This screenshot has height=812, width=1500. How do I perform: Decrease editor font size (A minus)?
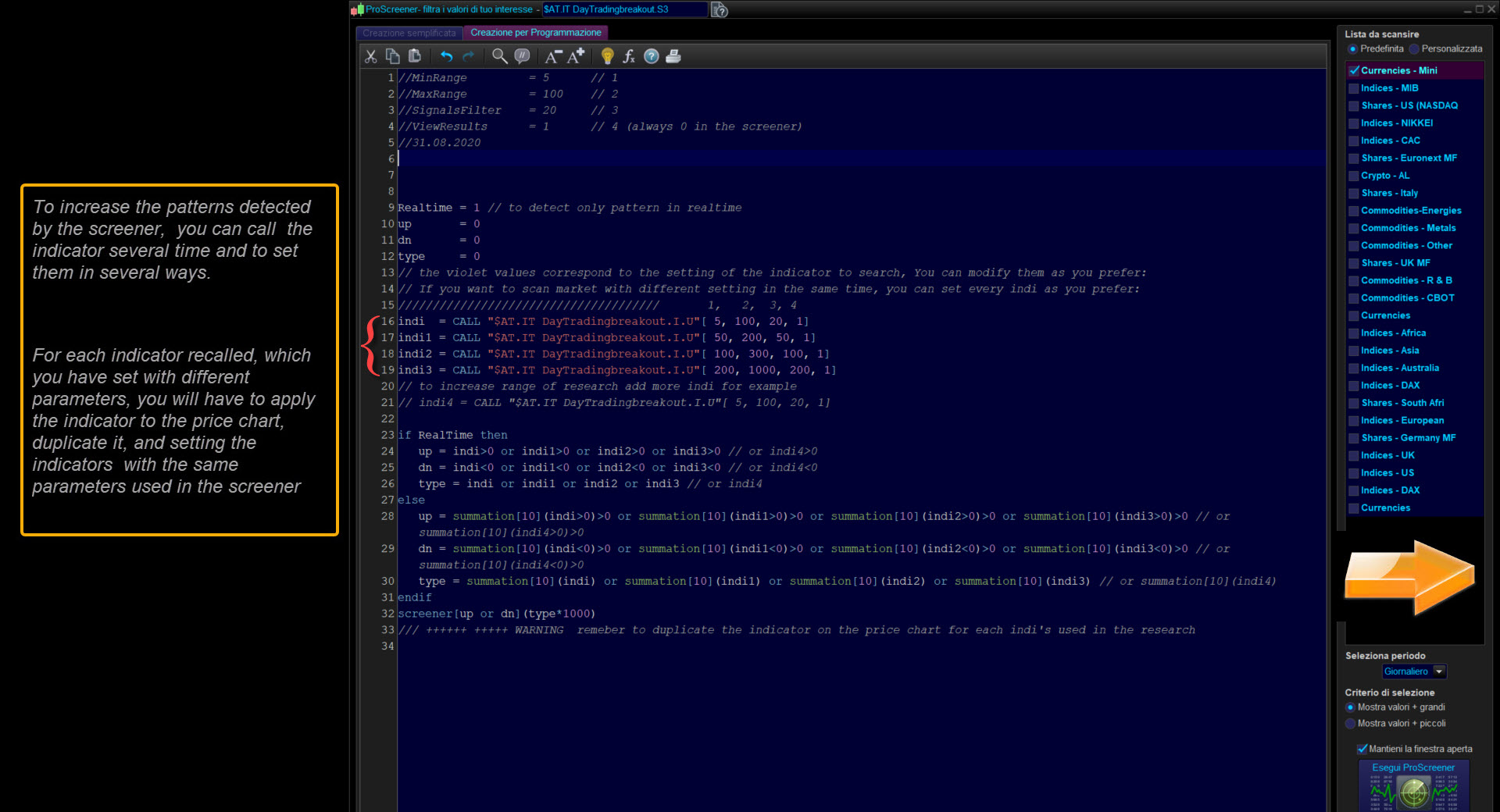click(x=553, y=56)
